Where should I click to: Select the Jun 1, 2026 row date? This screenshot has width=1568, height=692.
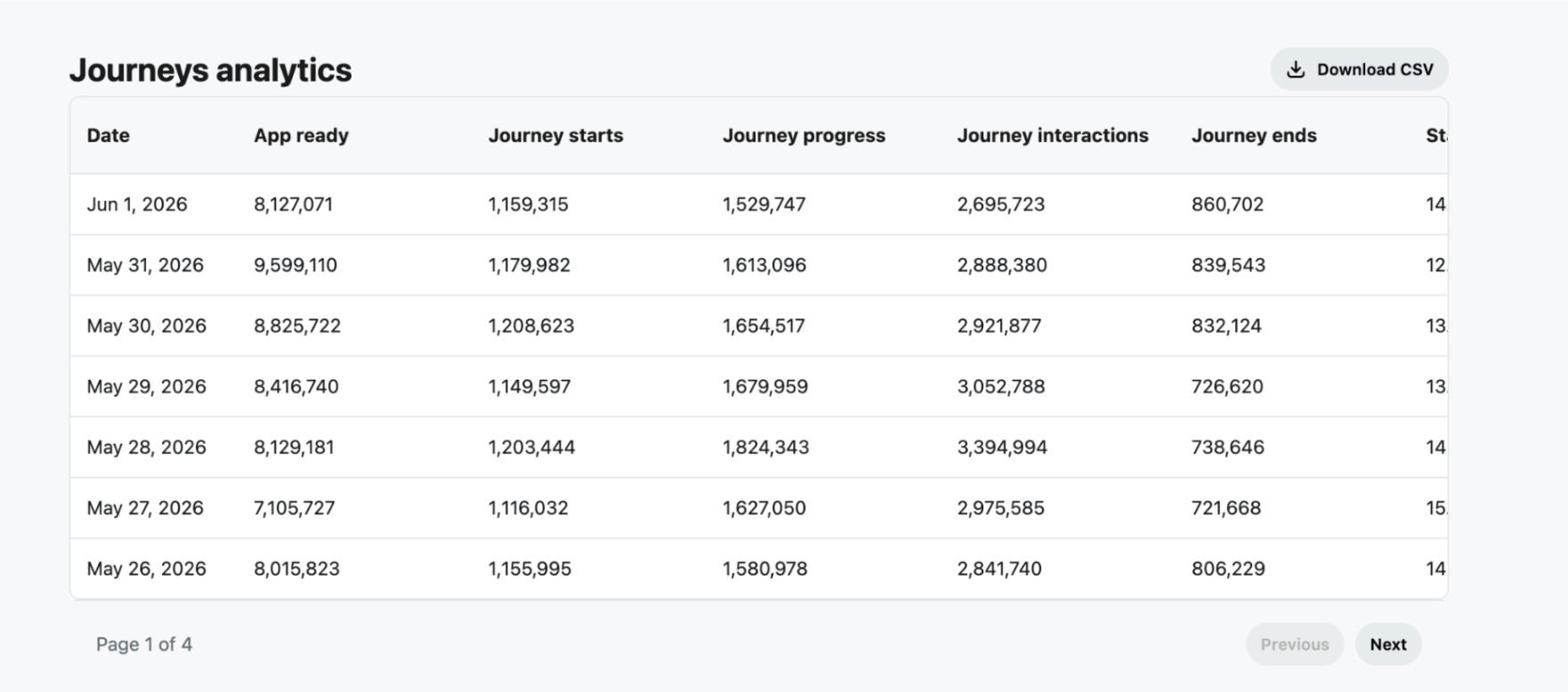(x=137, y=205)
